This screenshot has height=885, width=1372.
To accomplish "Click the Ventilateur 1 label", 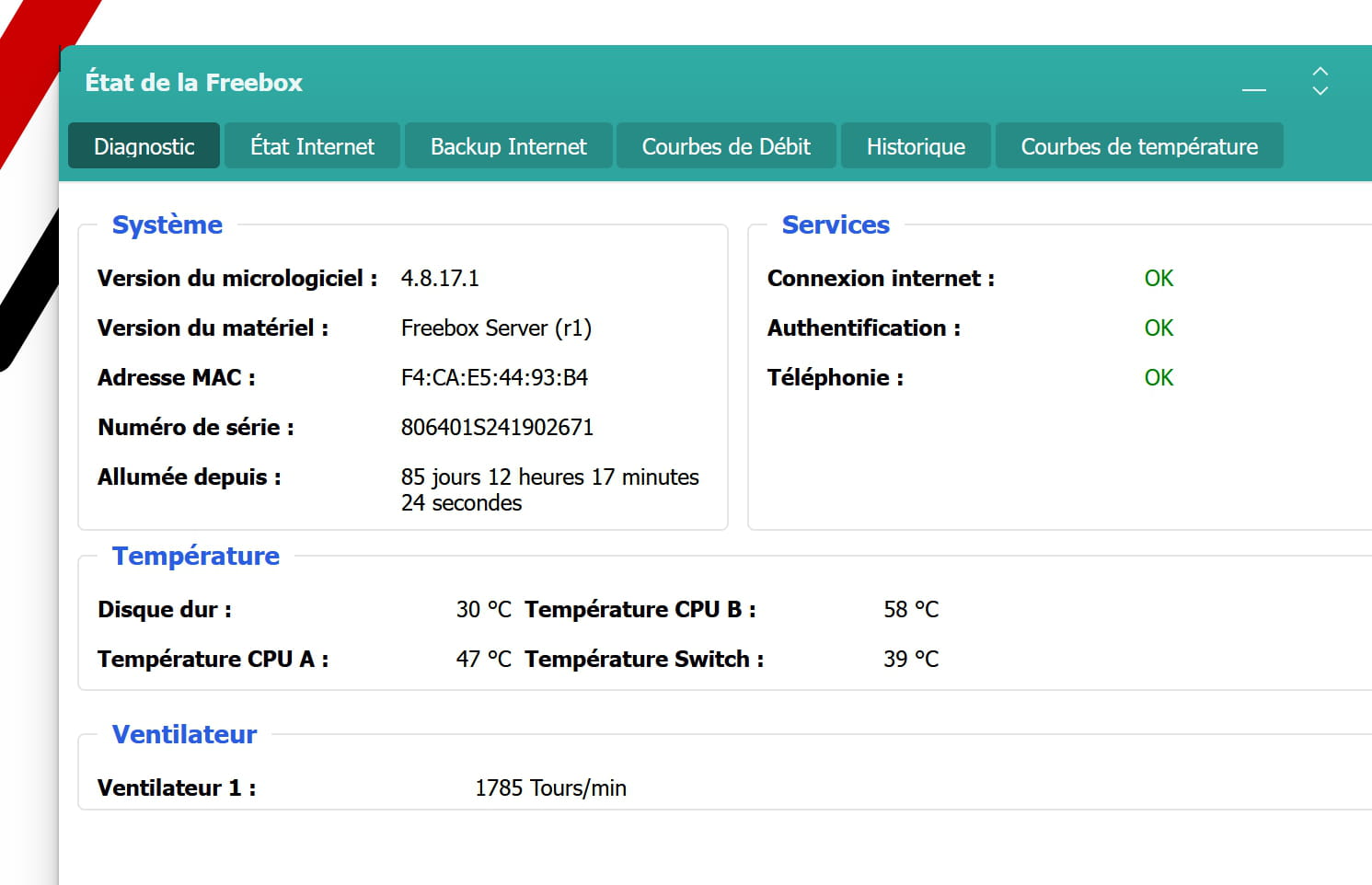I will click(177, 787).
